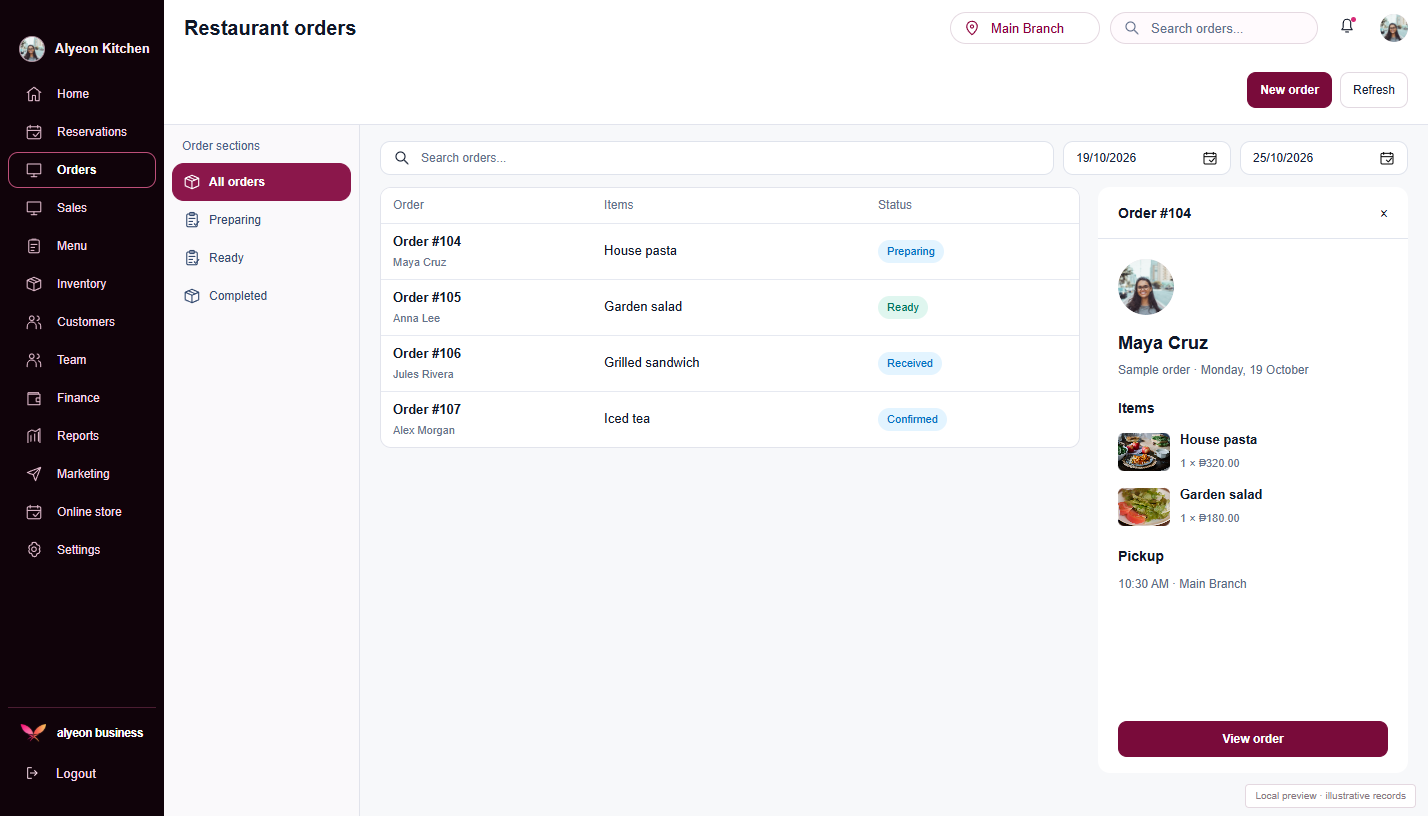This screenshot has height=816, width=1428.
Task: Select the All orders section
Action: click(261, 182)
